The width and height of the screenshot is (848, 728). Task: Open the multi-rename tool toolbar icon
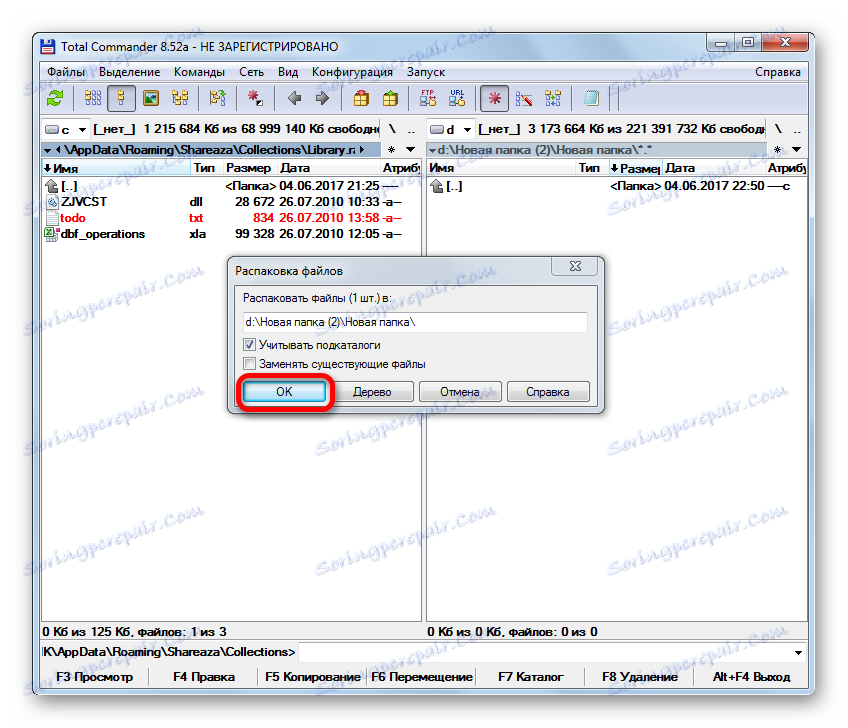tap(524, 98)
